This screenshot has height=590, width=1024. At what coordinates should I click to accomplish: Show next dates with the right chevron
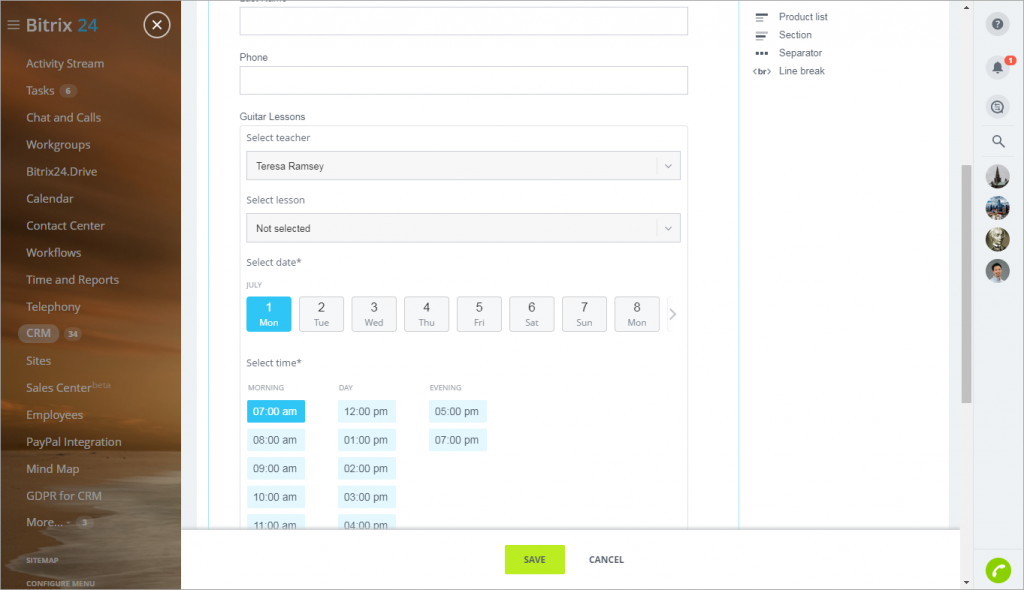point(673,314)
